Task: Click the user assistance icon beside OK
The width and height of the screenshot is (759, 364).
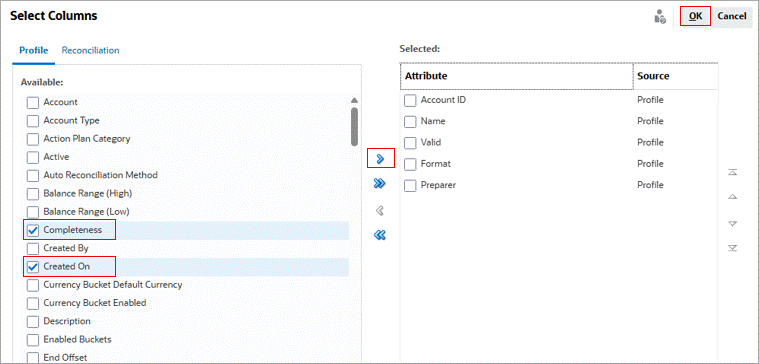Action: coord(660,16)
